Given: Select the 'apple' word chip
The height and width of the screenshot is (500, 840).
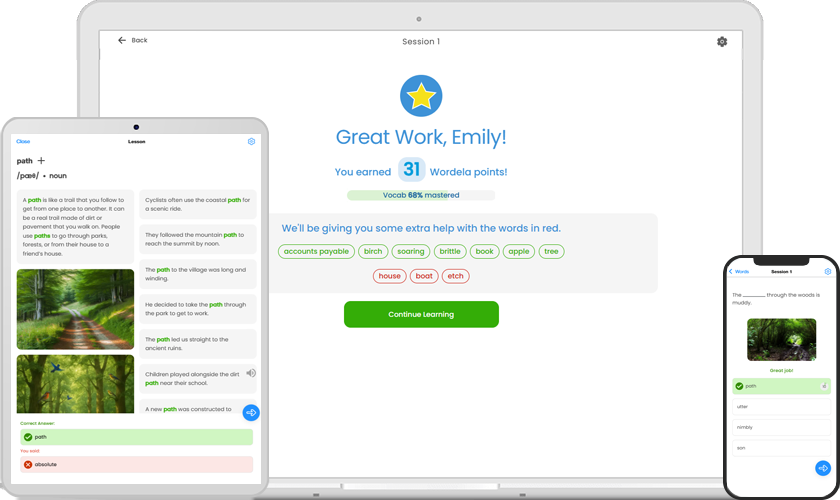Looking at the screenshot, I should pyautogui.click(x=519, y=251).
